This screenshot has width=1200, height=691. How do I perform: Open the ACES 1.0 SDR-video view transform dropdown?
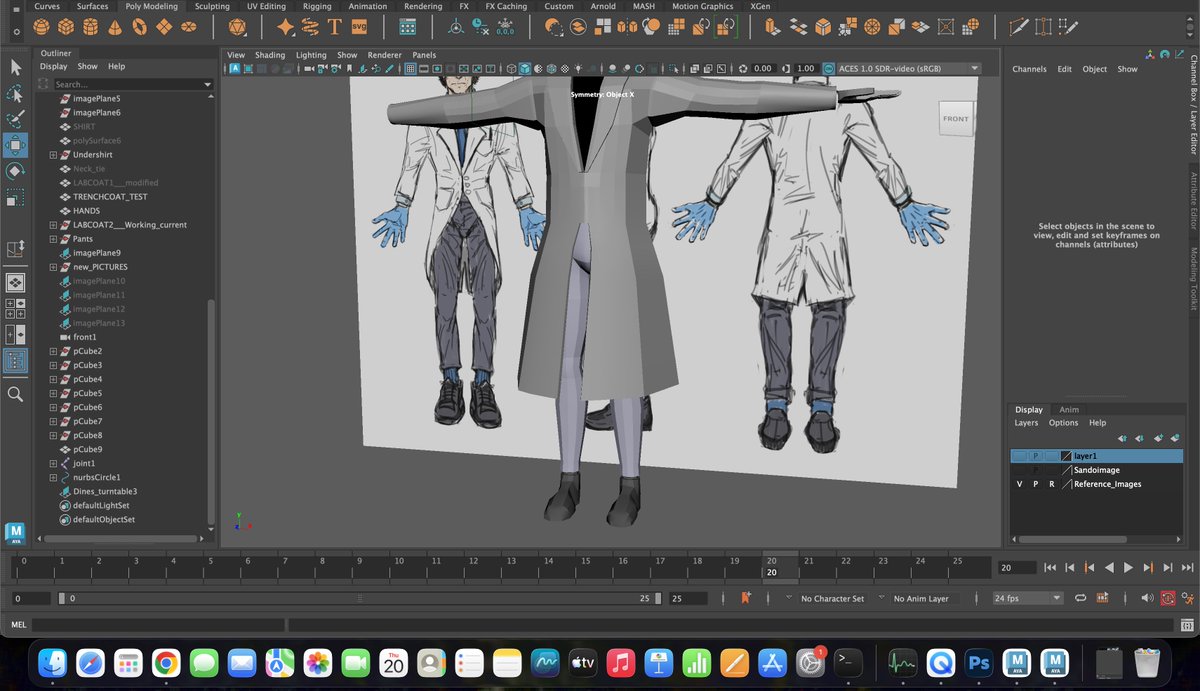pos(907,69)
